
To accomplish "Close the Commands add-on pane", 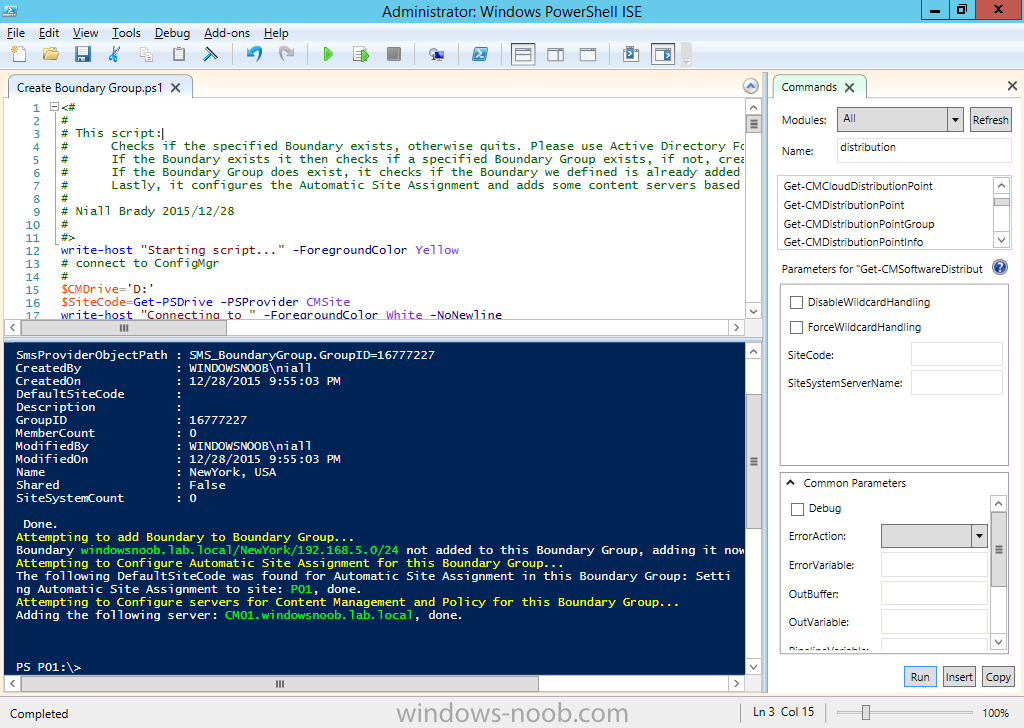I will [x=1012, y=86].
